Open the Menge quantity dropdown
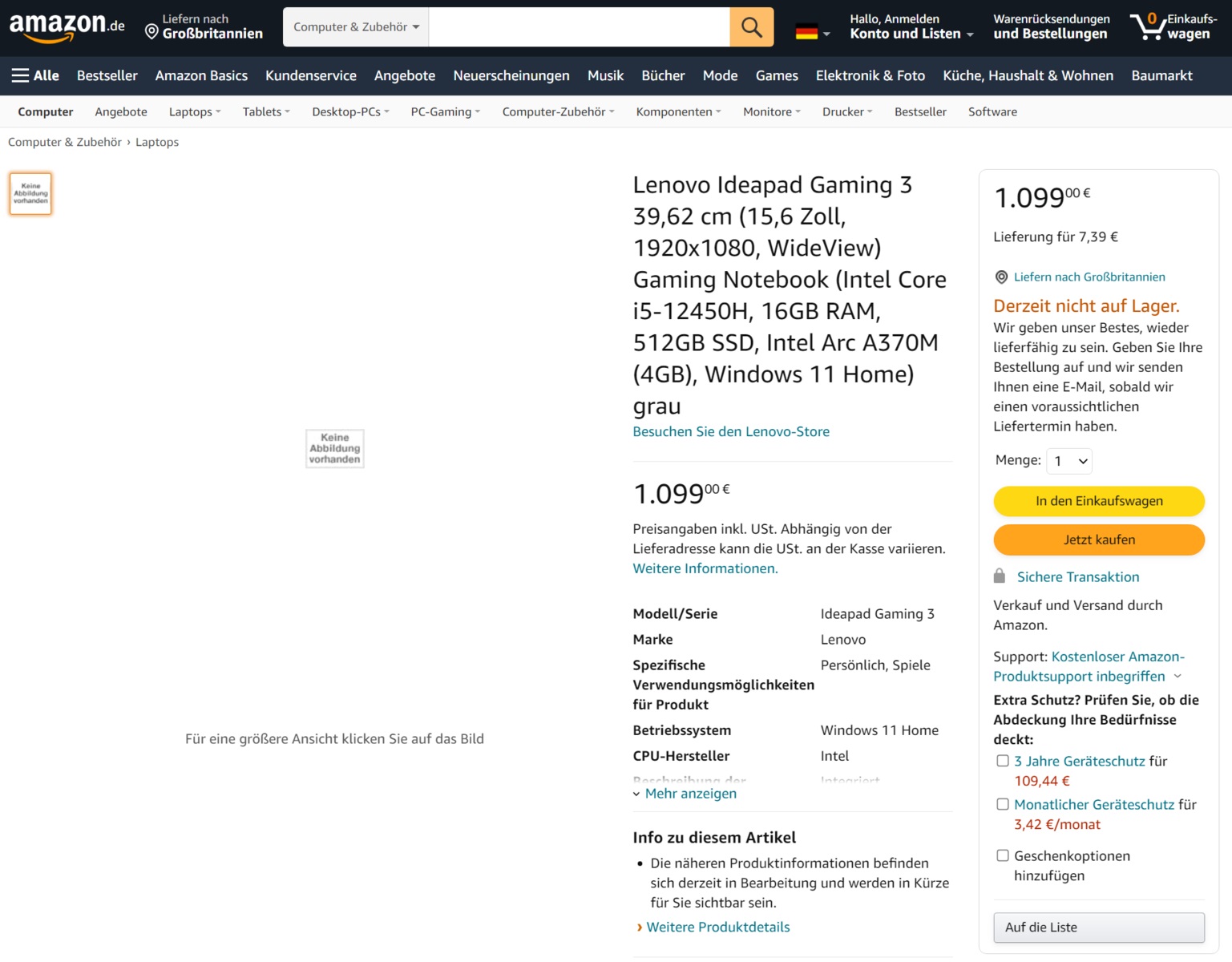Screen dimensions: 1232x962 (x=1069, y=461)
